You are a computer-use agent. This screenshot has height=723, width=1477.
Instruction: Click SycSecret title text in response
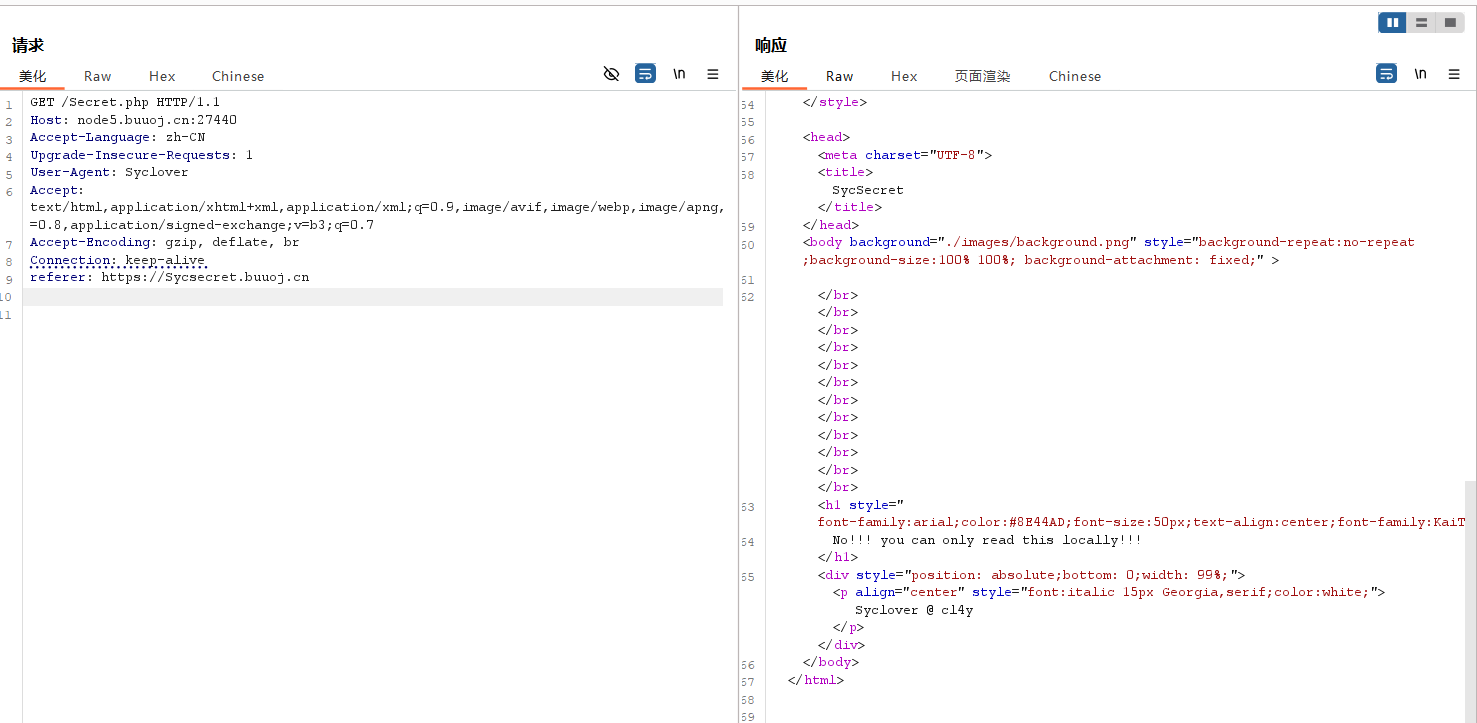[x=867, y=190]
